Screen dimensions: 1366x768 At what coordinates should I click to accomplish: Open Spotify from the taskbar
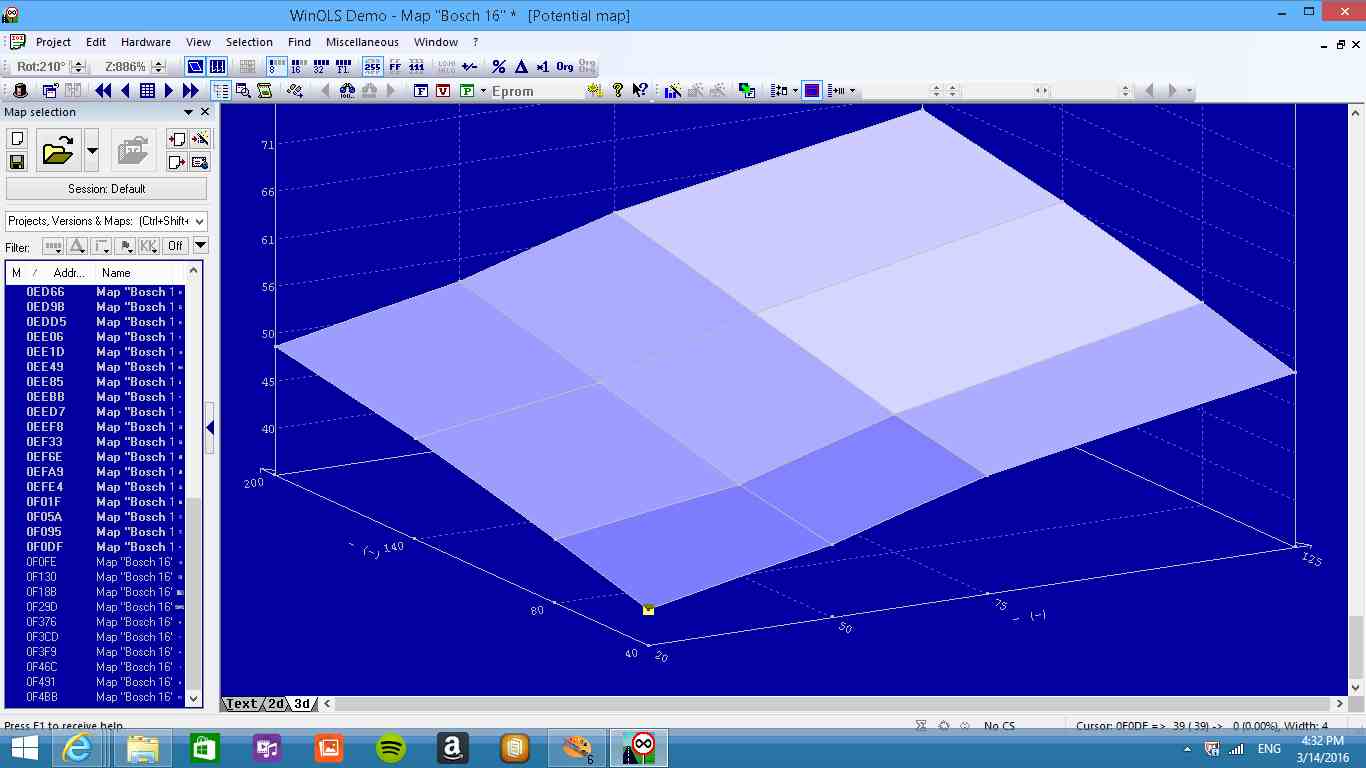click(x=391, y=748)
